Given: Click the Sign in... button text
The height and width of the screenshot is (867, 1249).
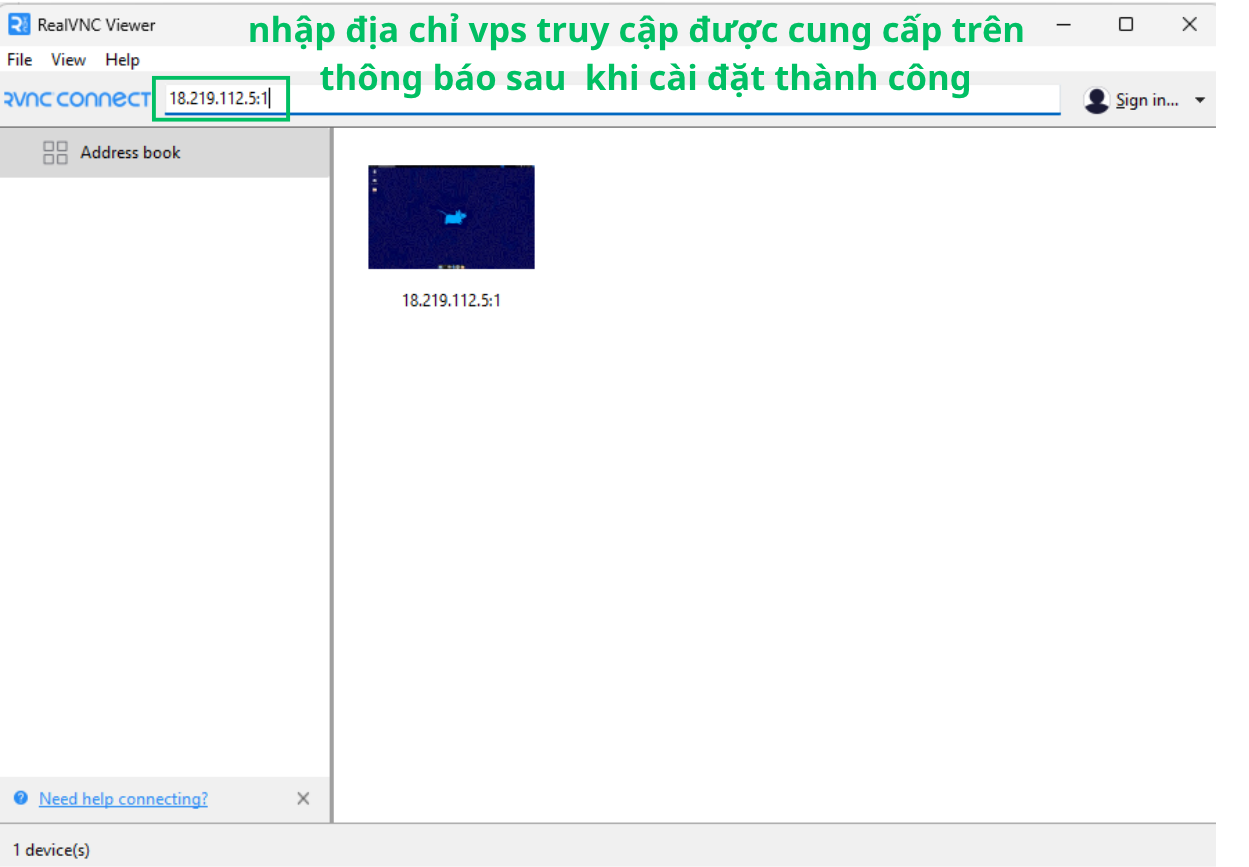Looking at the screenshot, I should [1147, 100].
